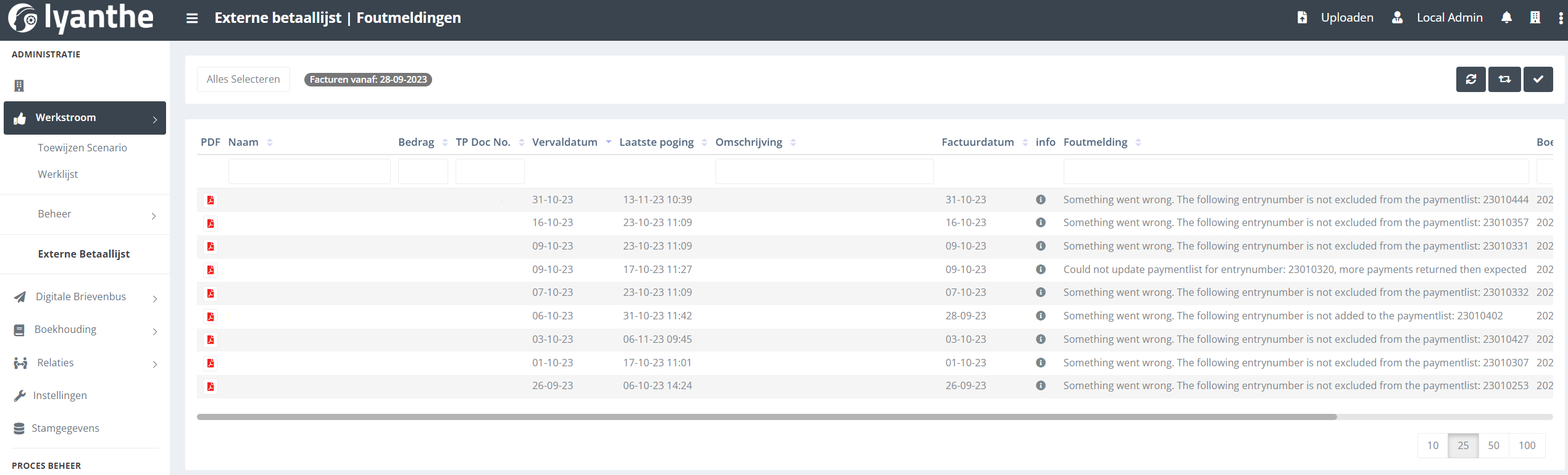This screenshot has width=1568, height=475.
Task: Open Toewijzen Scenario menu item
Action: [82, 148]
